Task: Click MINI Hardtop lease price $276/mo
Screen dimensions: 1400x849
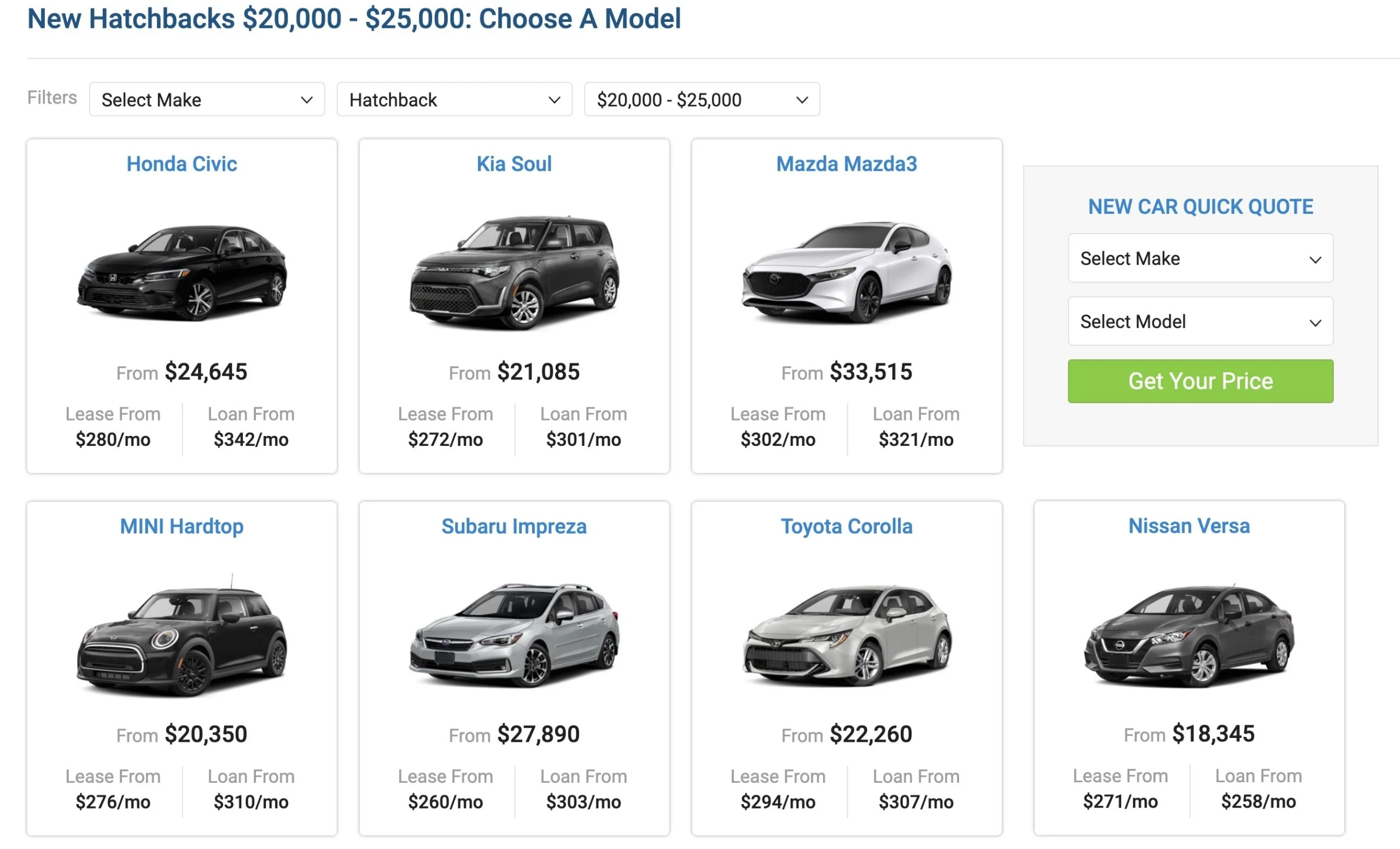Action: click(113, 802)
